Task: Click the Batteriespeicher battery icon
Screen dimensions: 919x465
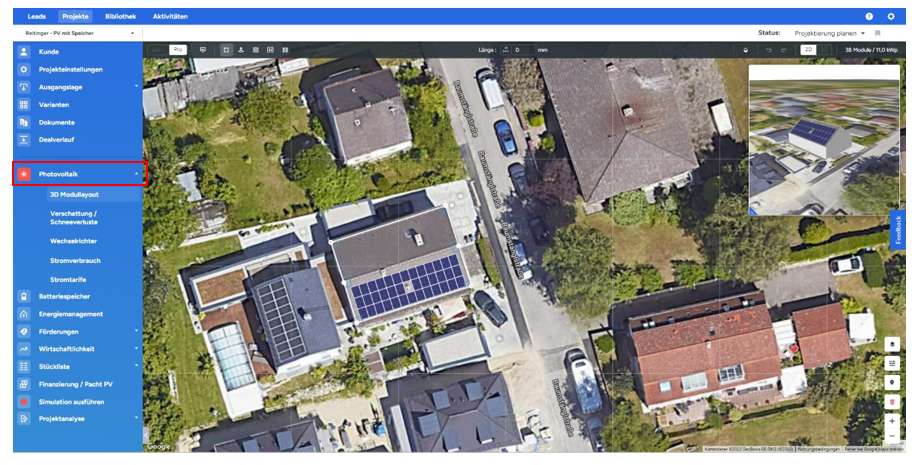Action: coord(23,296)
